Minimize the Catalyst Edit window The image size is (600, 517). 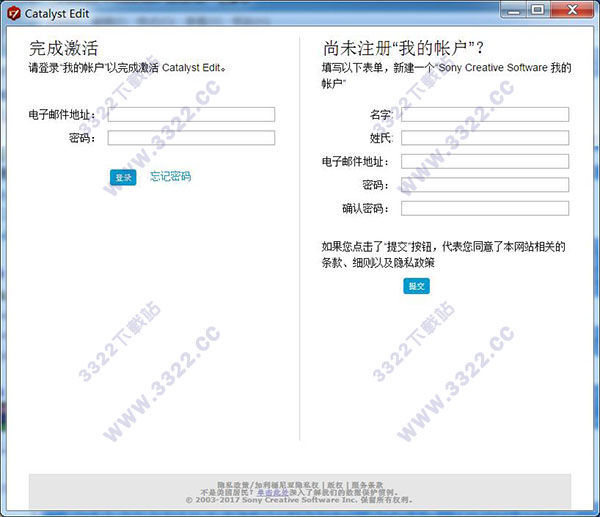[514, 11]
